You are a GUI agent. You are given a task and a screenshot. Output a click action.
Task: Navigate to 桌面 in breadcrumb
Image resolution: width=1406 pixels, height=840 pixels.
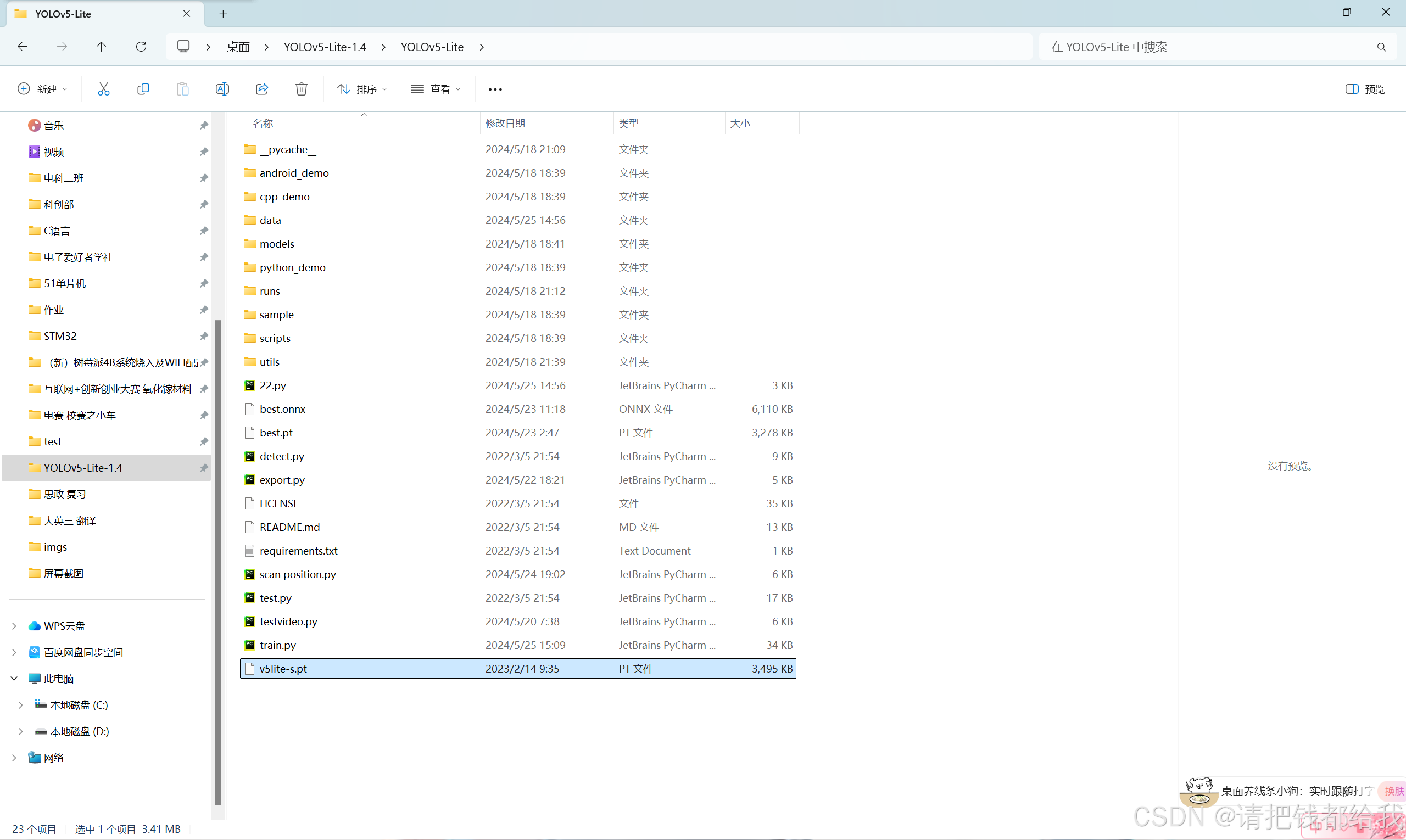238,47
